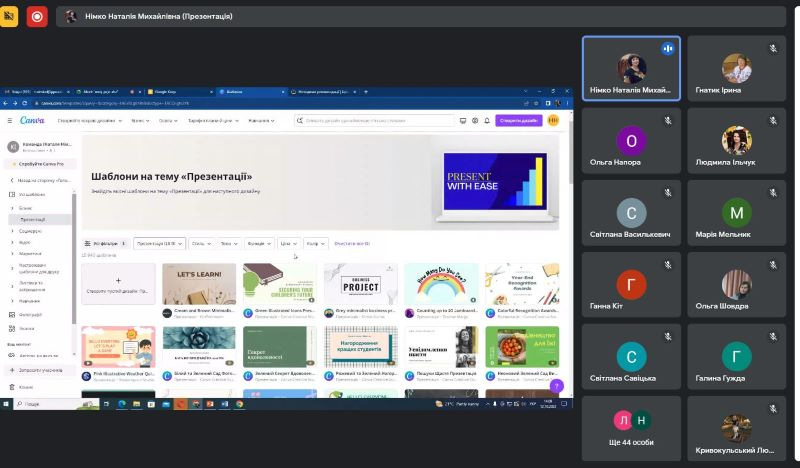Open the rainbow How Many Do You See template
The height and width of the screenshot is (468, 800).
[x=441, y=284]
